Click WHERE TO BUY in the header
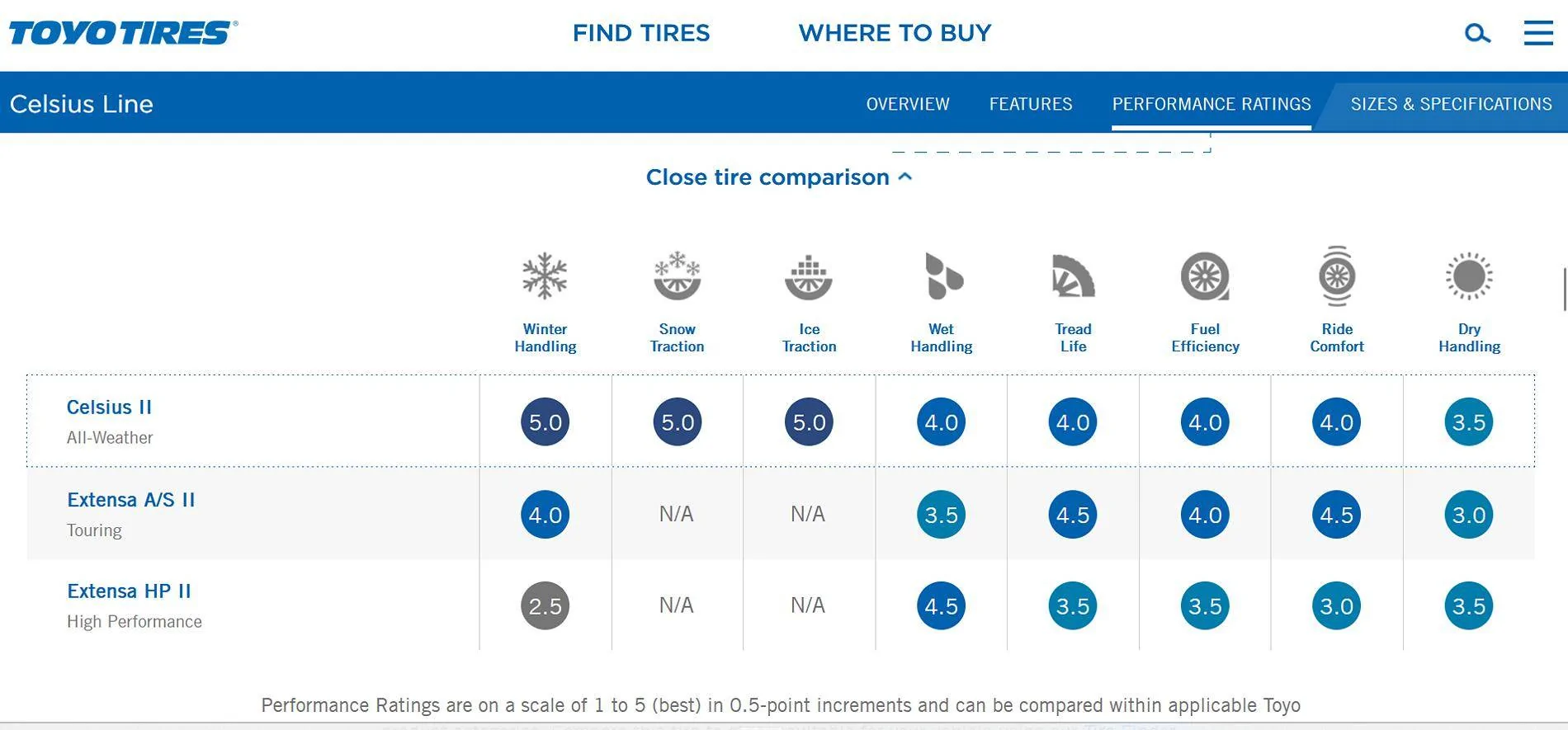This screenshot has width=1568, height=730. (x=895, y=33)
